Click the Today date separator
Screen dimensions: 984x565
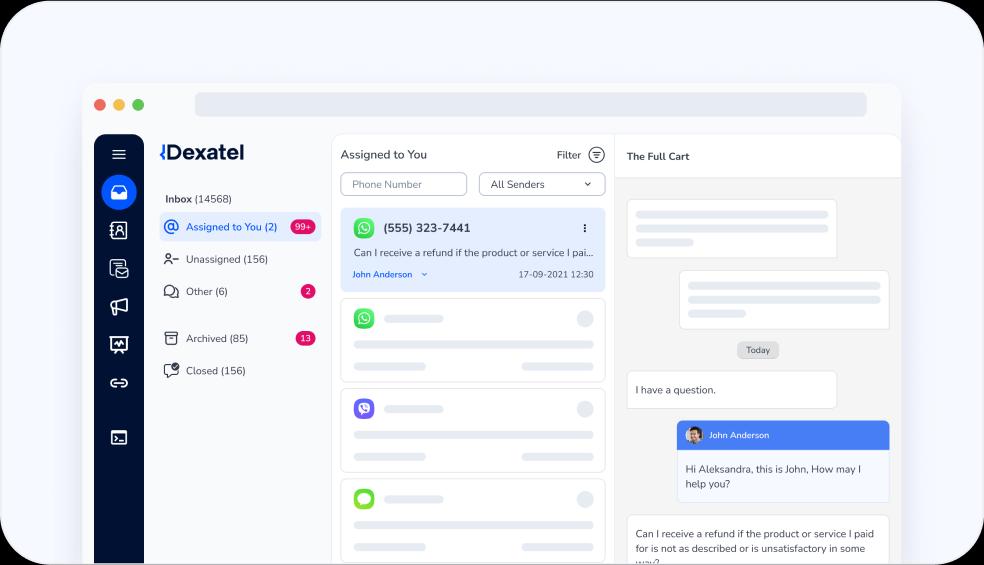[x=757, y=350]
